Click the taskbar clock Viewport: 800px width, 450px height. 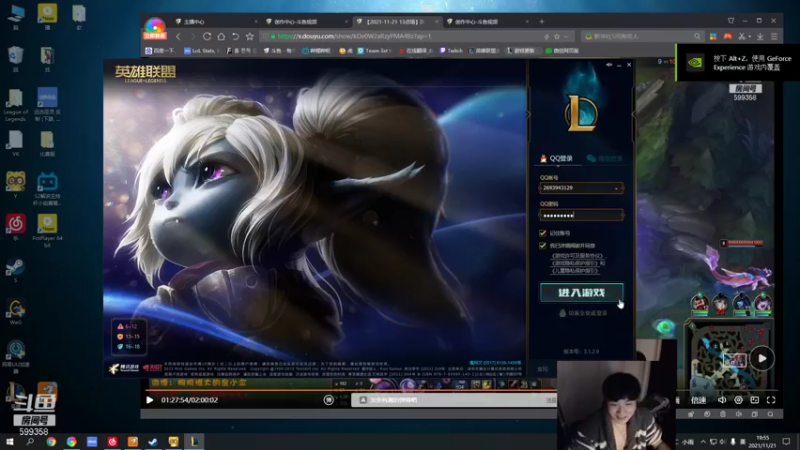click(762, 441)
